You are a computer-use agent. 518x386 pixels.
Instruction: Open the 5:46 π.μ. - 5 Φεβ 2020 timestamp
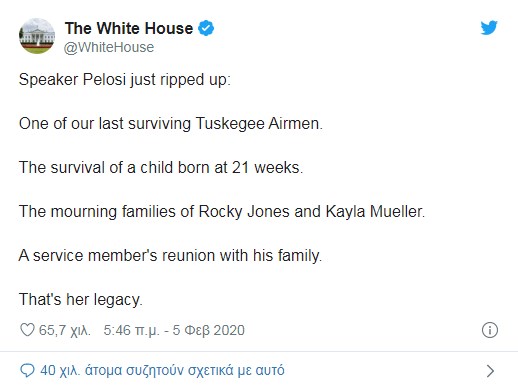pos(174,330)
